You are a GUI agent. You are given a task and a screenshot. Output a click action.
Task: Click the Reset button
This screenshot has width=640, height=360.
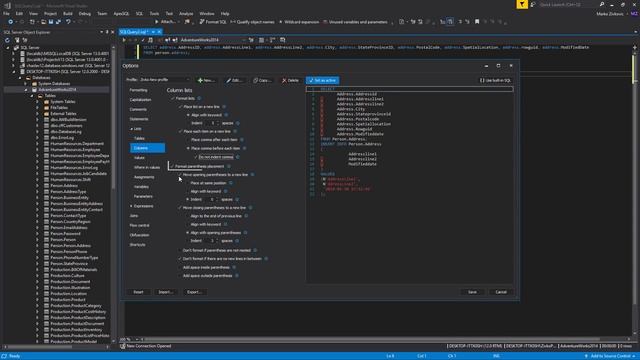[x=138, y=292]
